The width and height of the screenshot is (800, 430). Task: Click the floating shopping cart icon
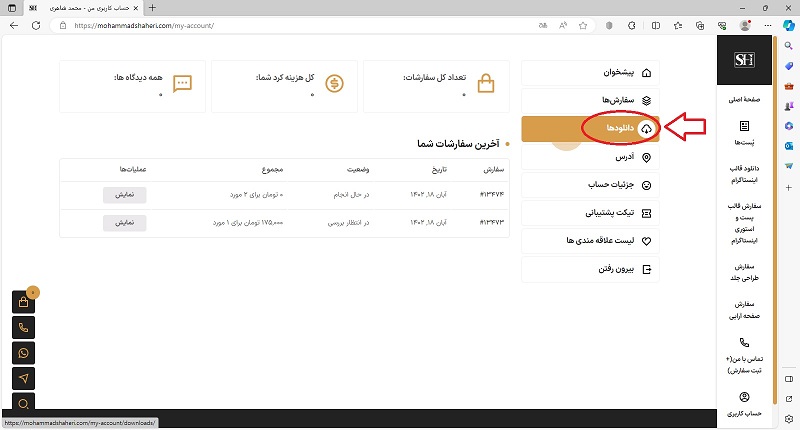(x=25, y=302)
